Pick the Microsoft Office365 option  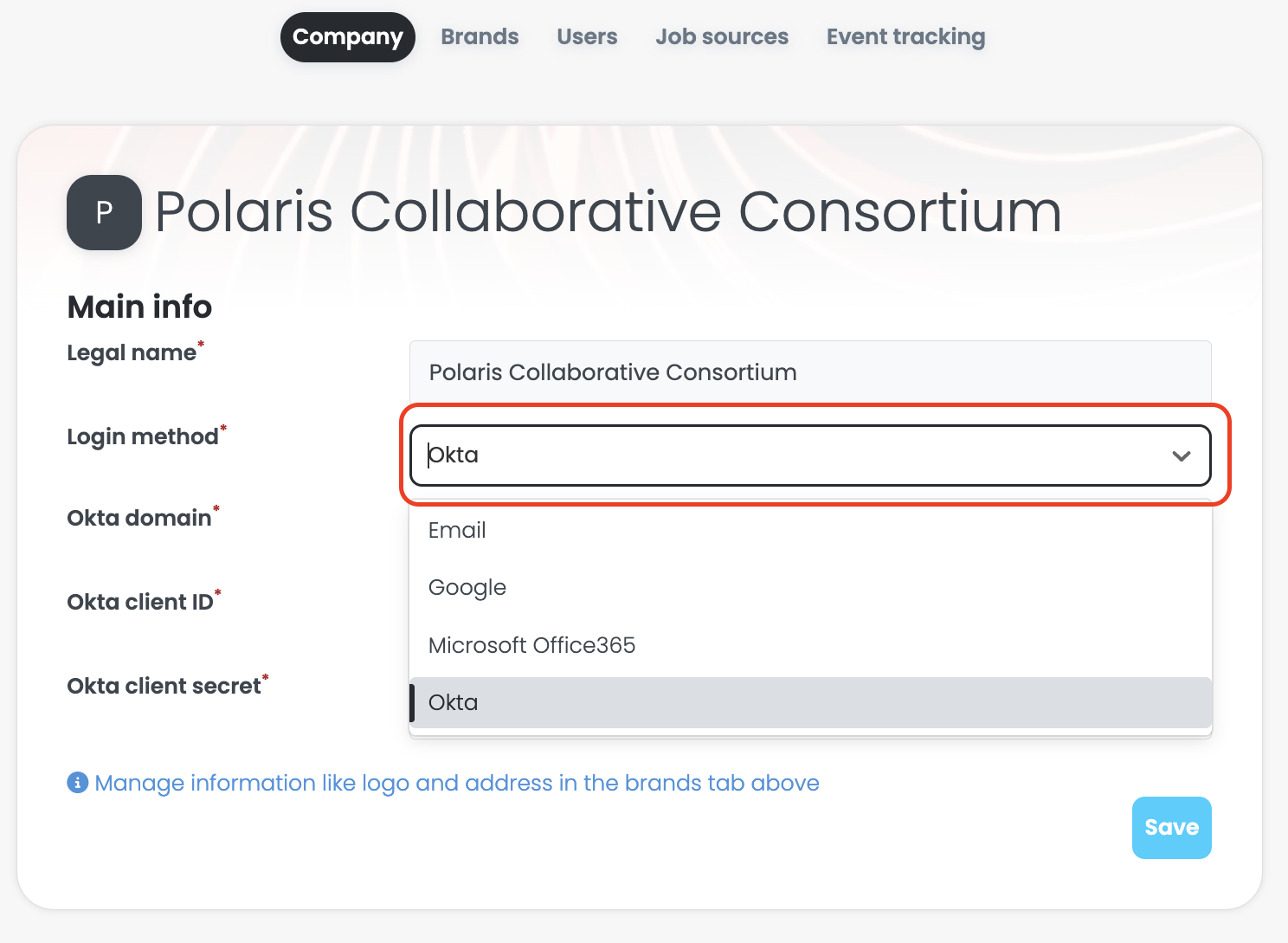click(x=531, y=645)
